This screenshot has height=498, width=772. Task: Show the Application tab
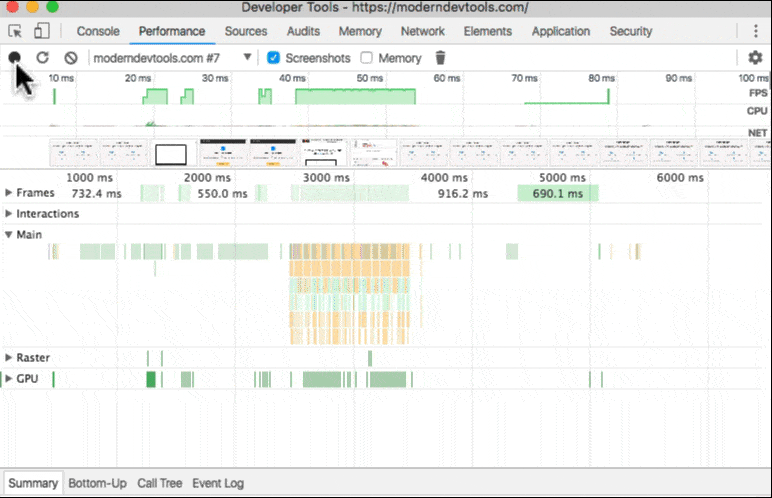coord(560,32)
